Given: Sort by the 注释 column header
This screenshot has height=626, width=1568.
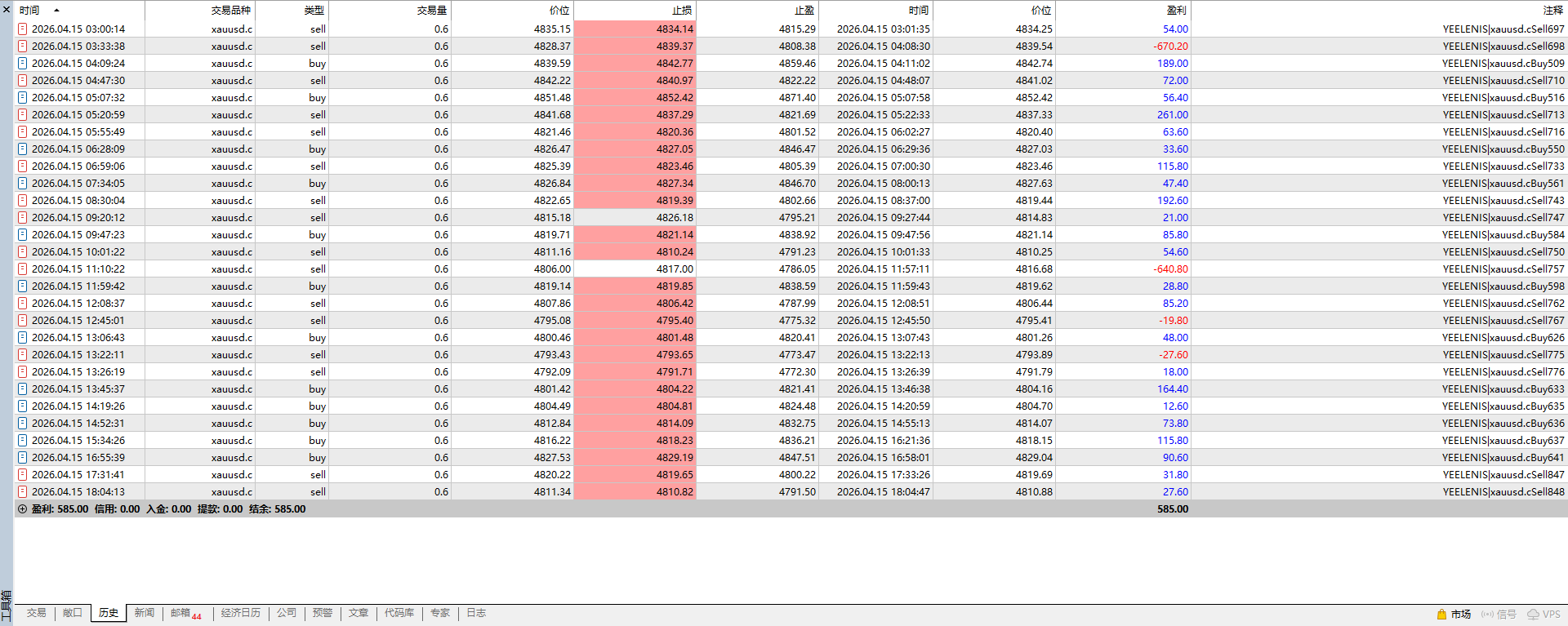Looking at the screenshot, I should [x=1379, y=11].
